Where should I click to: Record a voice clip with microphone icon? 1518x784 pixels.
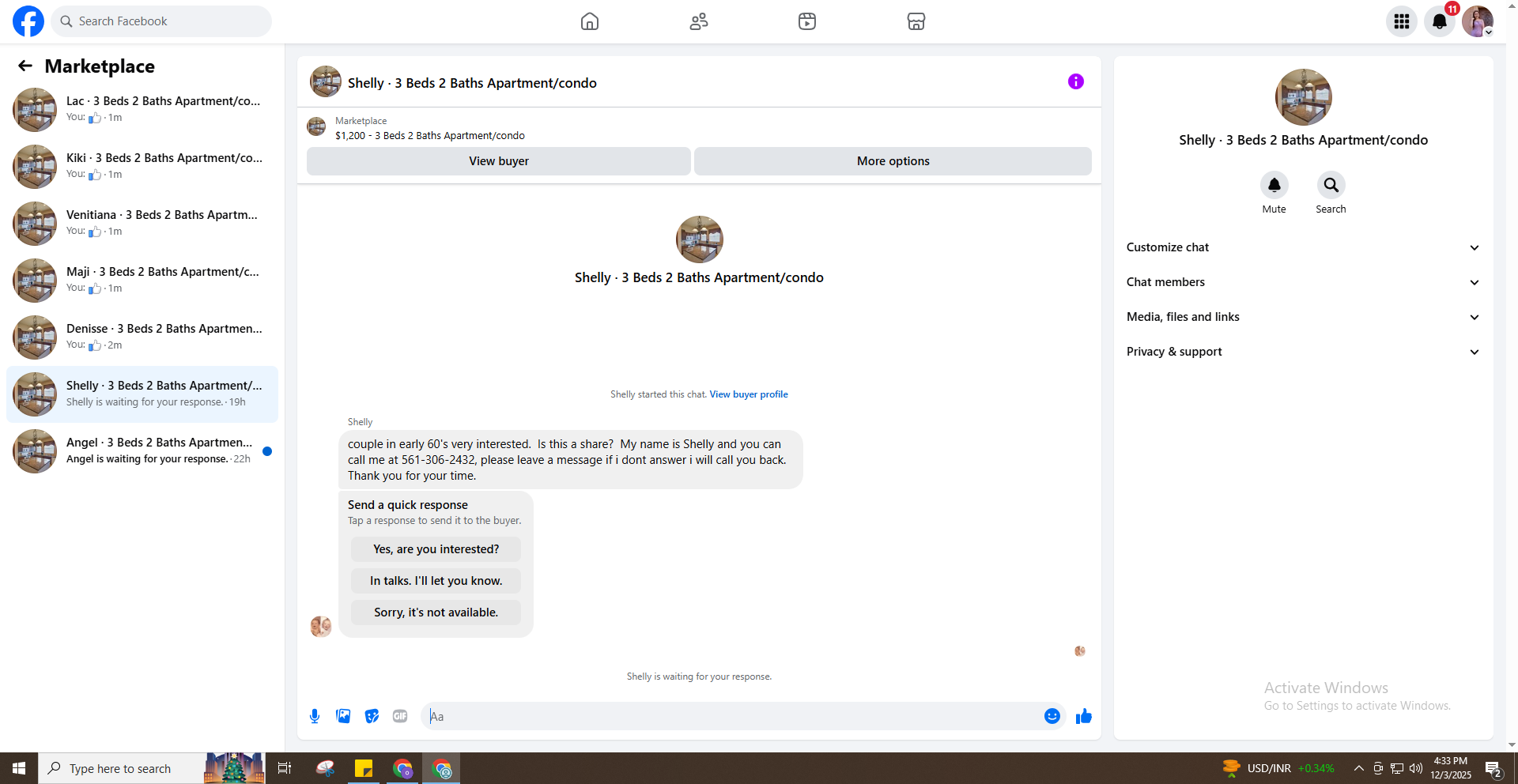315,716
